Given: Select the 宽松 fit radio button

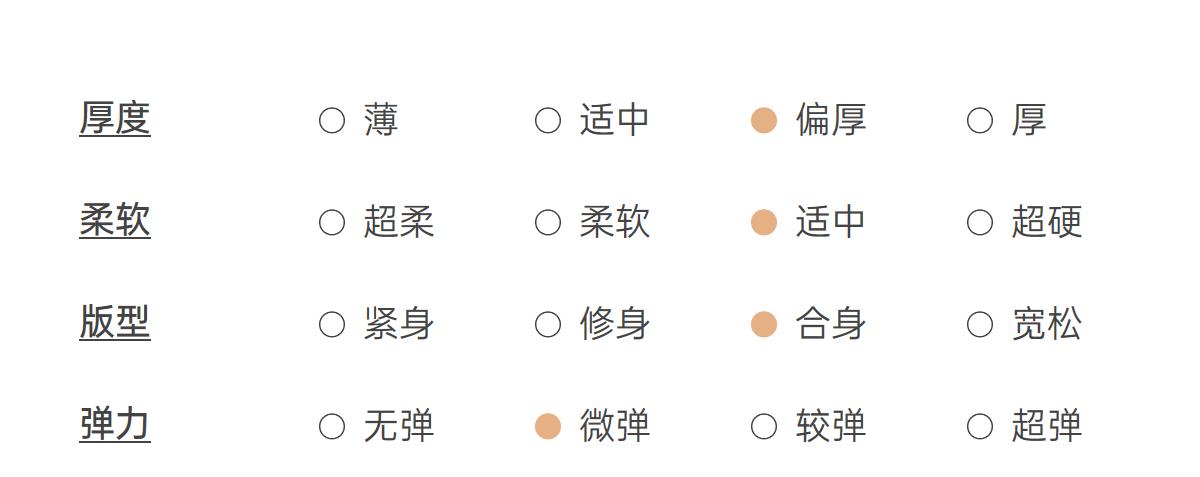Looking at the screenshot, I should [x=980, y=325].
